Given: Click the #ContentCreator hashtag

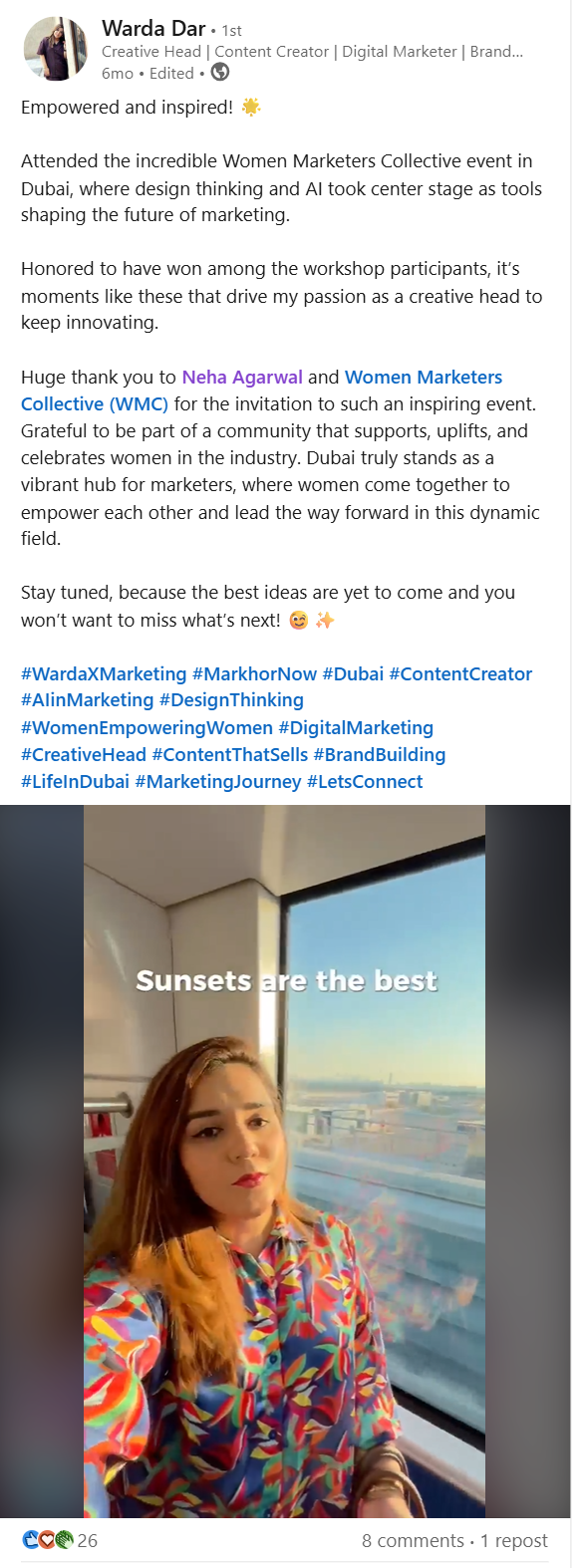Looking at the screenshot, I should click(460, 674).
